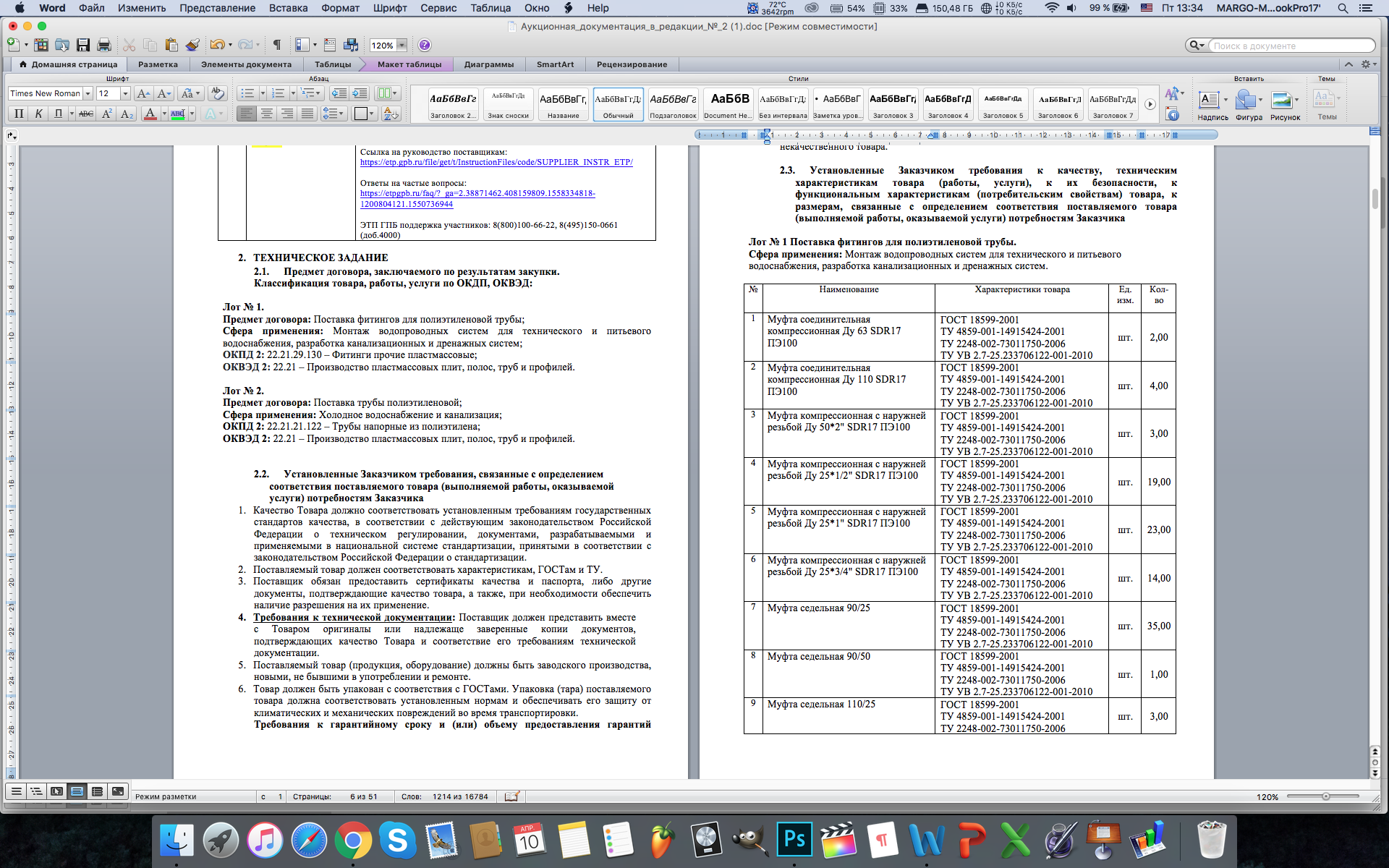Increase paragraph indent icon
The image size is (1389, 868).
click(360, 93)
